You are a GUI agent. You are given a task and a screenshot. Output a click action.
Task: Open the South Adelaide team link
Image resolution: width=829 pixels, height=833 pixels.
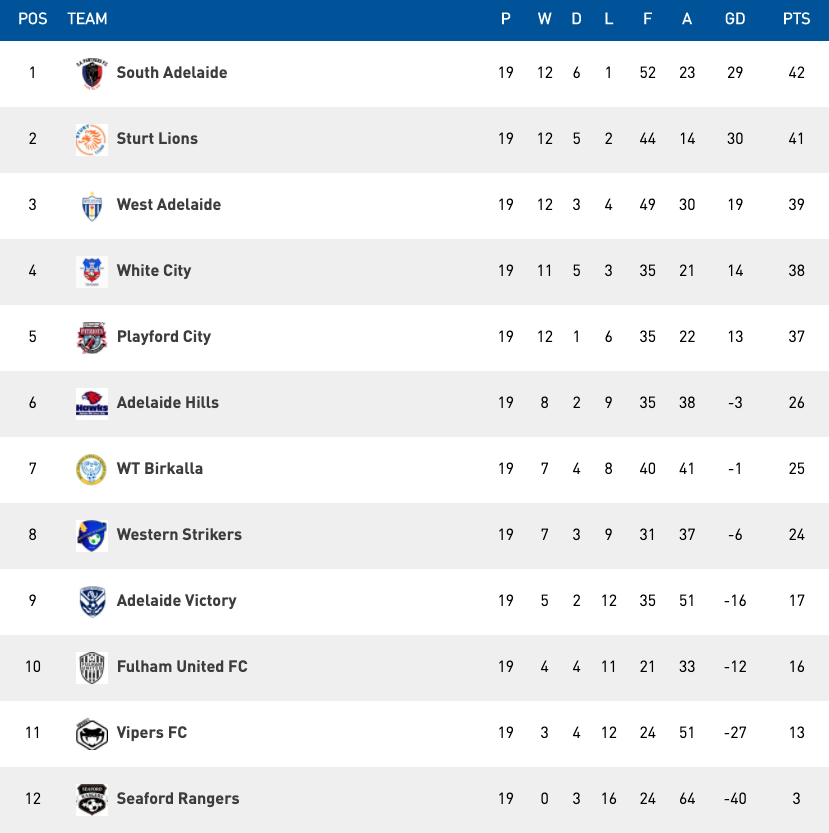(x=171, y=73)
